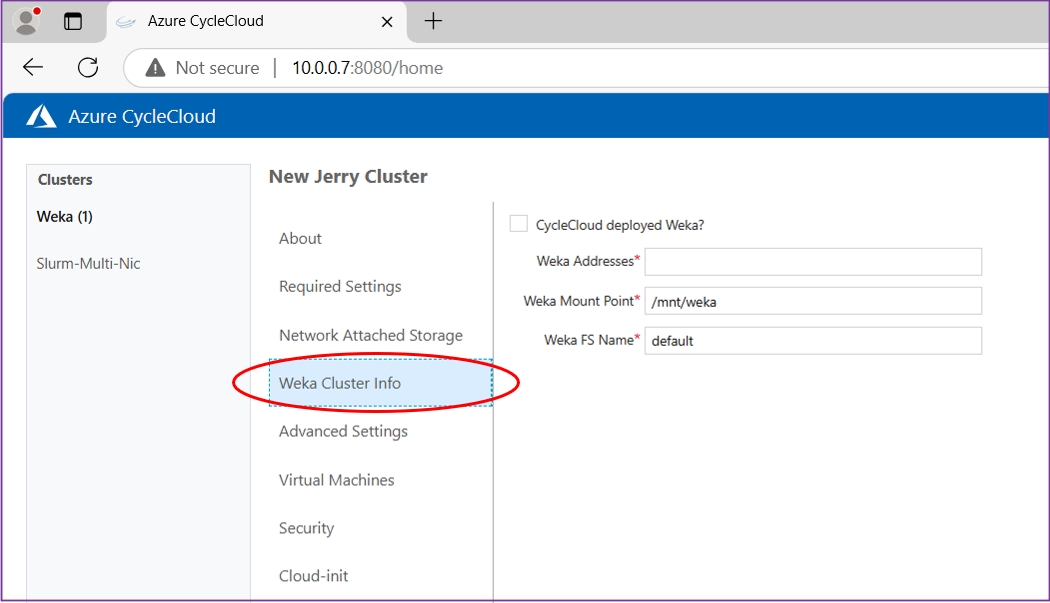Enable CycleCloud deployed Weka checkbox
The width and height of the screenshot is (1050, 603).
click(x=518, y=224)
